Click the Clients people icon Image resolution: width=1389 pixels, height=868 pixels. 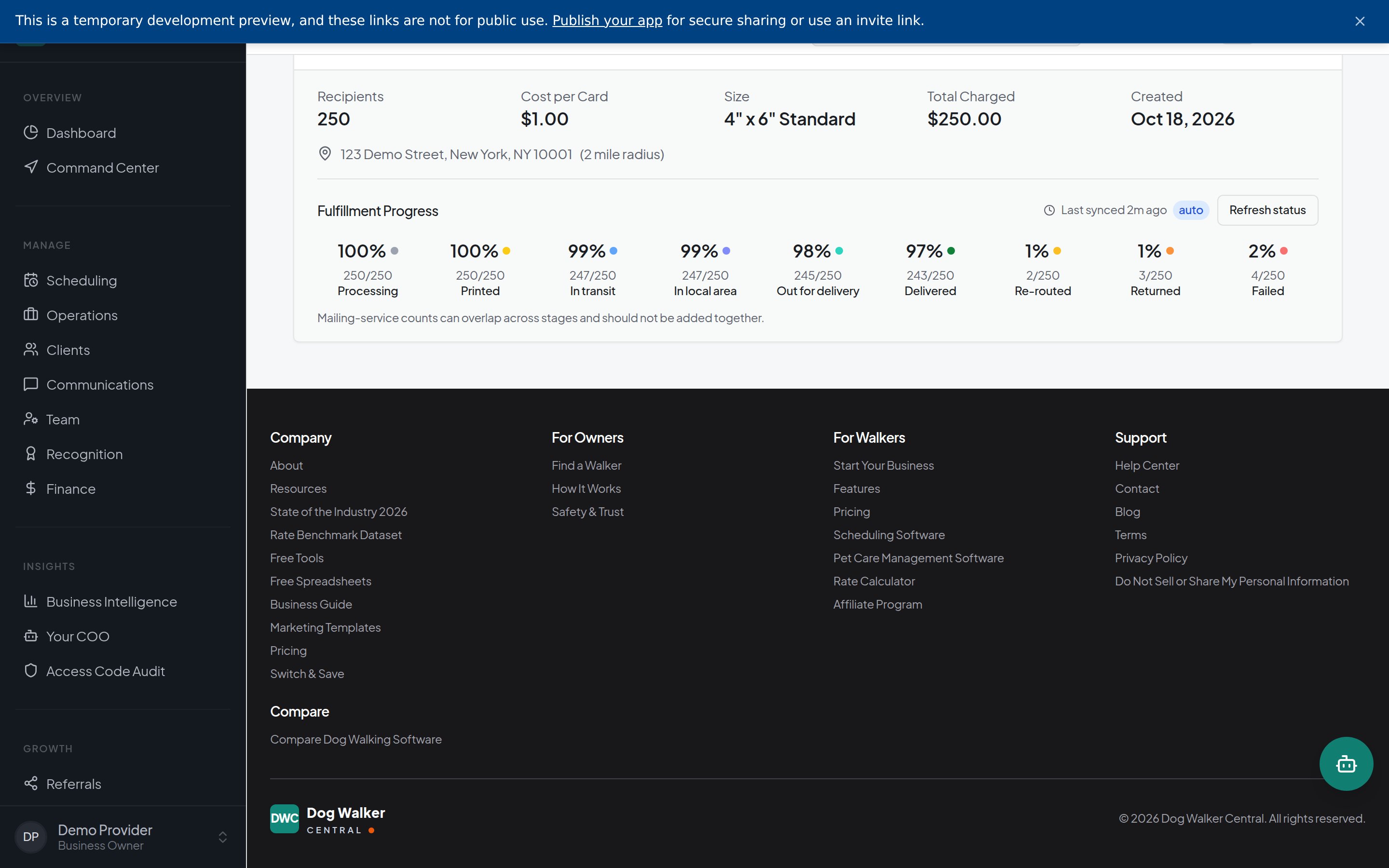(30, 350)
